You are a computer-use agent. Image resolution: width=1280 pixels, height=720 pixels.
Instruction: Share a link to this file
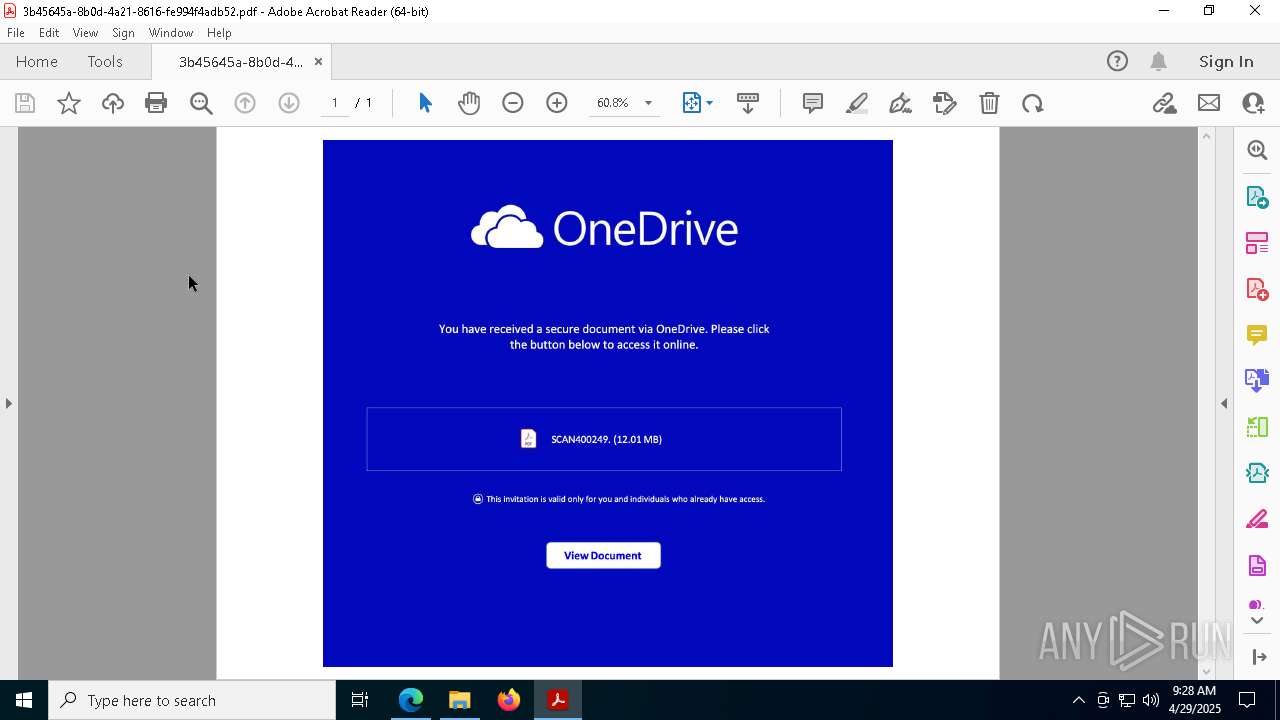[1164, 103]
